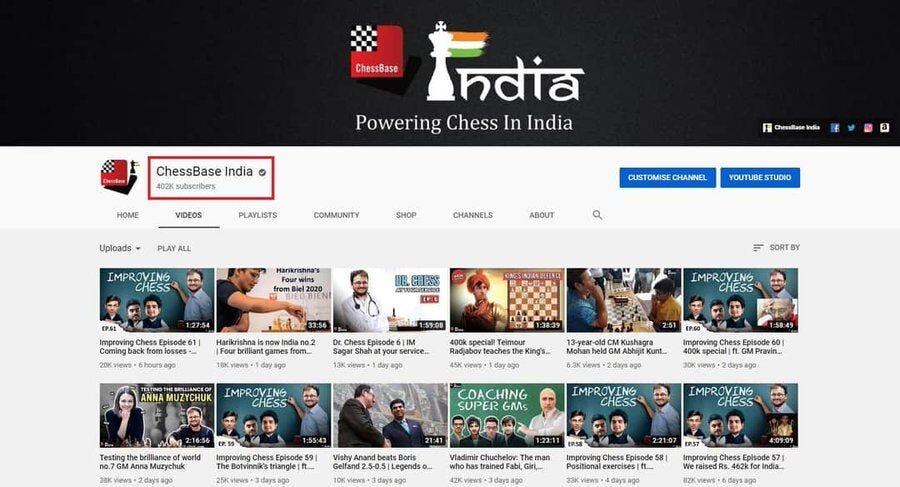The width and height of the screenshot is (900, 487).
Task: Click the Customise Channel button
Action: (x=668, y=177)
